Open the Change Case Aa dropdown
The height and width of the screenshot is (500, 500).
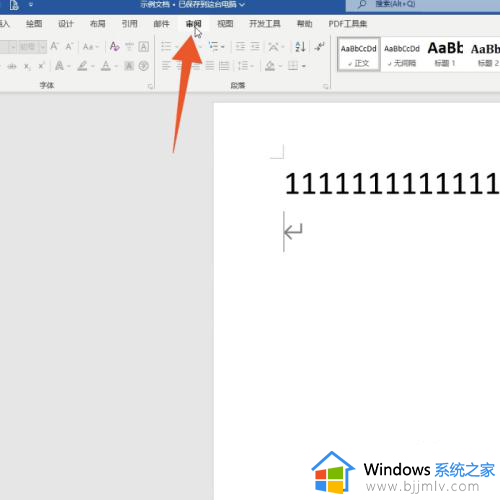point(91,47)
